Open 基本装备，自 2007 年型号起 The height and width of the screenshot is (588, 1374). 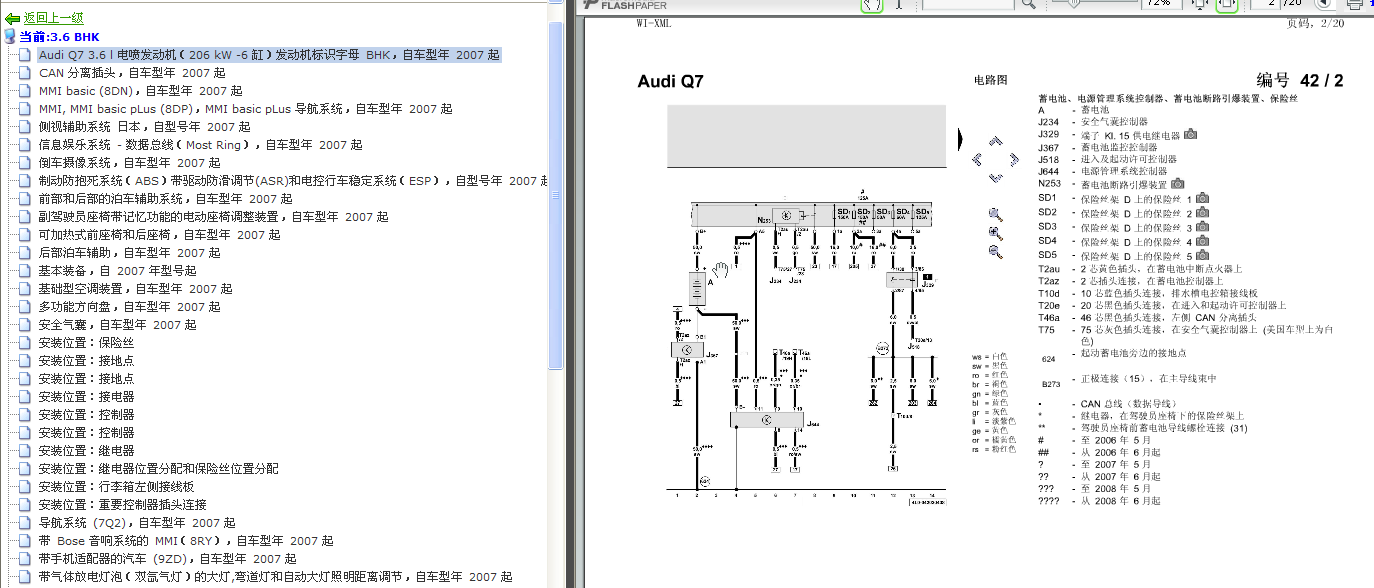point(118,271)
